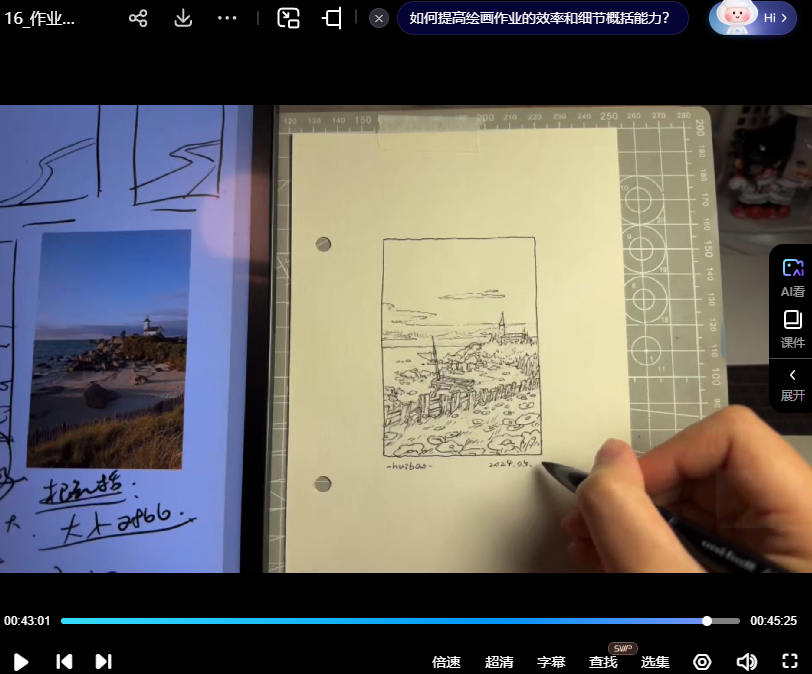
Task: Open the 选集 episode list
Action: [655, 662]
